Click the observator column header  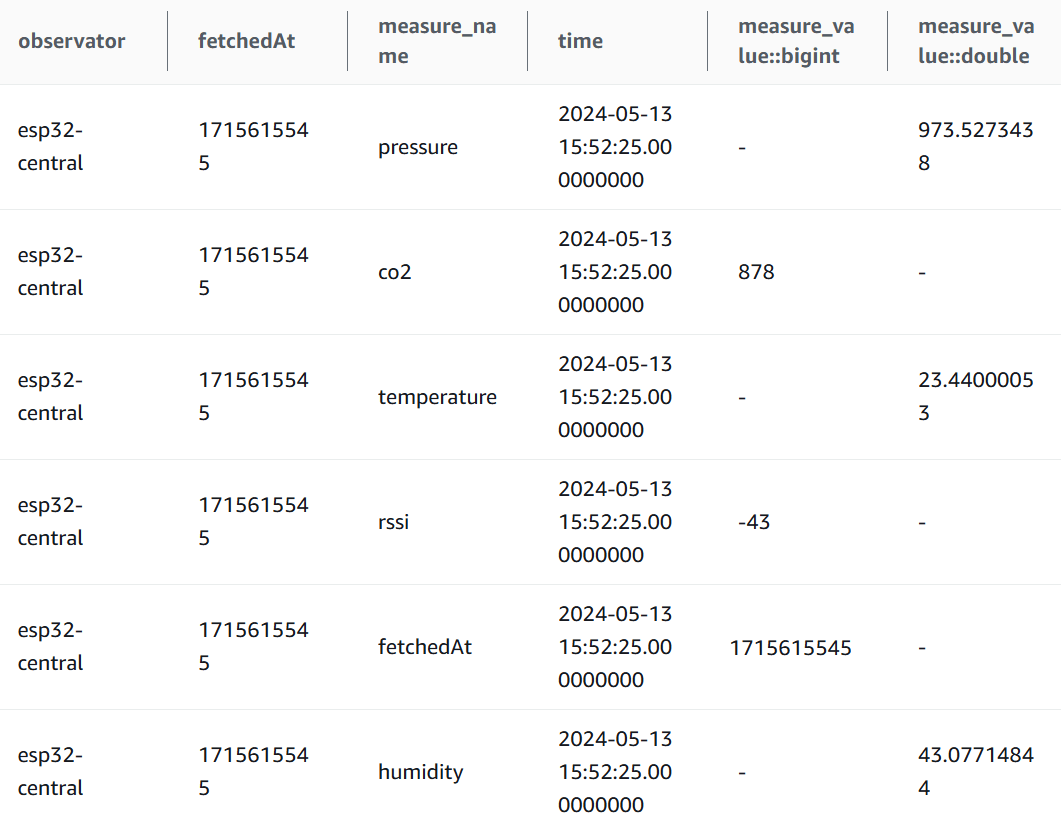pyautogui.click(x=71, y=41)
